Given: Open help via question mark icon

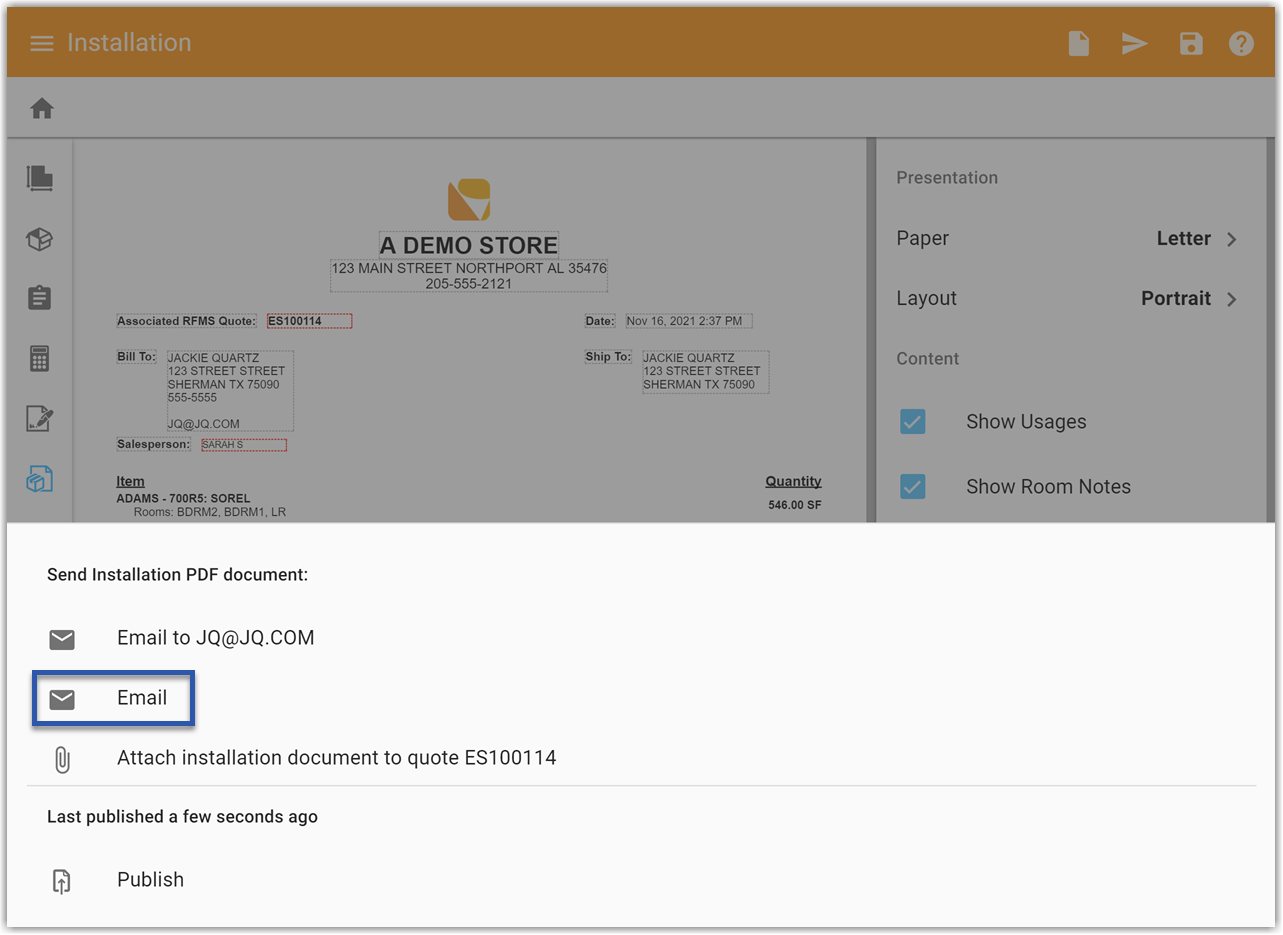Looking at the screenshot, I should click(x=1241, y=44).
